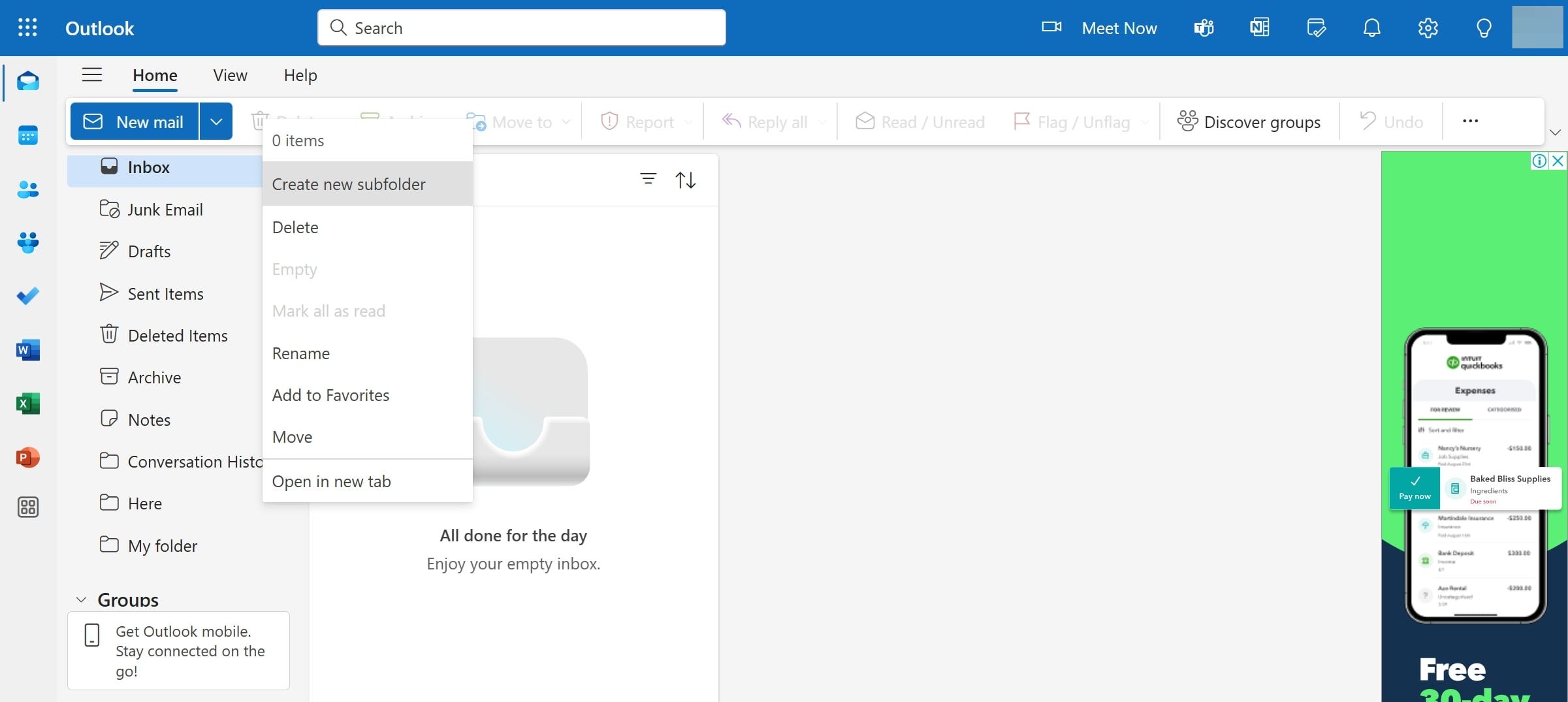
Task: Click the New mail button
Action: coord(135,121)
